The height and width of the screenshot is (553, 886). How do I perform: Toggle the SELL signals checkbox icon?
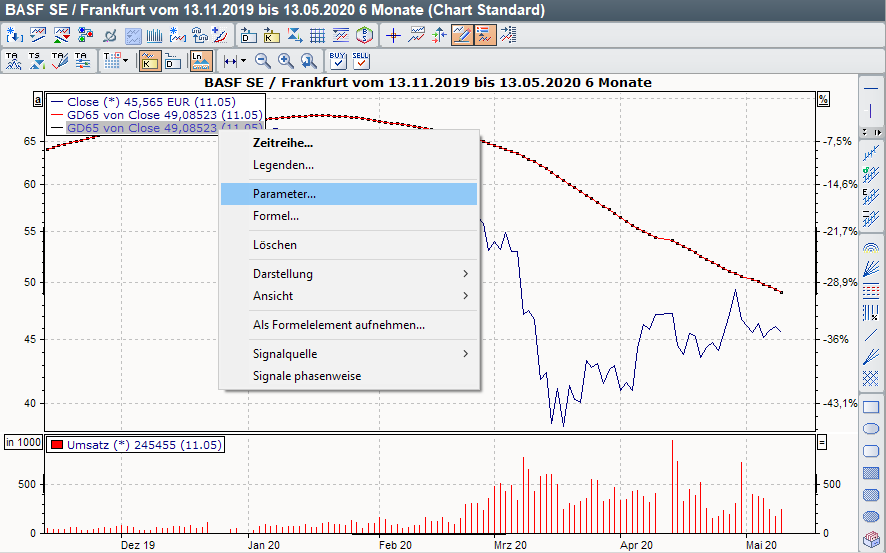pyautogui.click(x=361, y=61)
